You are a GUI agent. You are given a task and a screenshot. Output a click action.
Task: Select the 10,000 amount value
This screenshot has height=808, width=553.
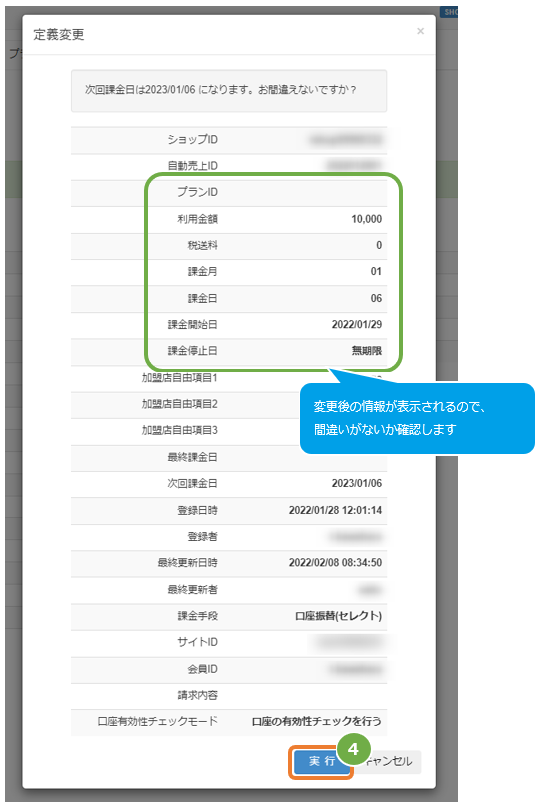pyautogui.click(x=366, y=219)
